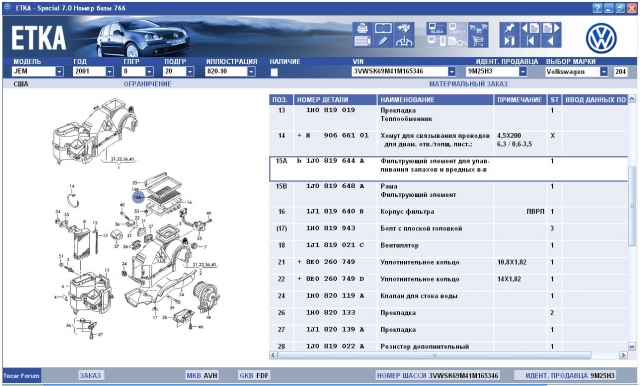Click the multiple shopping carts icon
Image resolution: width=640 pixels, height=386 pixels.
click(x=478, y=28)
